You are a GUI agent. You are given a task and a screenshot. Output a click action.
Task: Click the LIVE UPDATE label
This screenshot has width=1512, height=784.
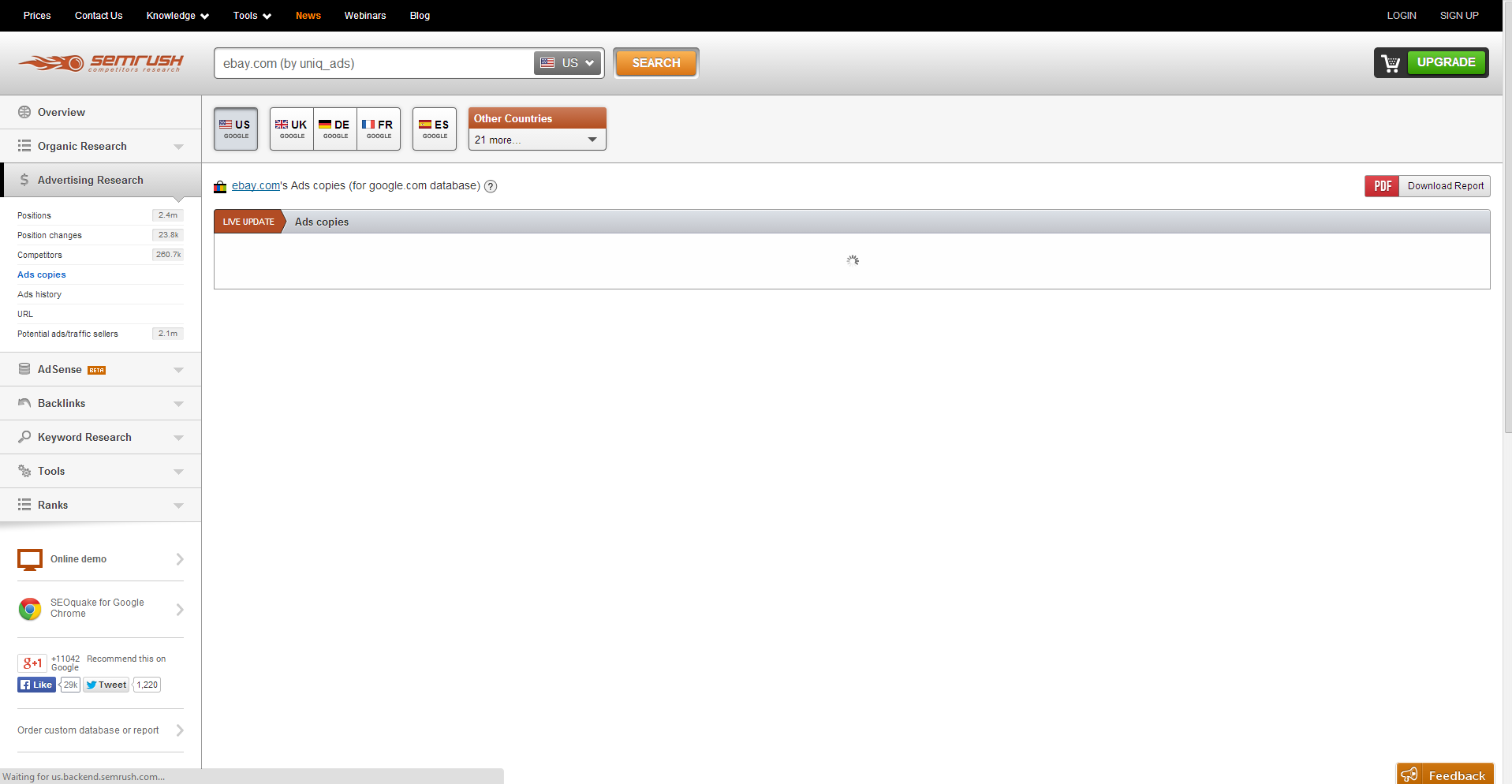[248, 222]
